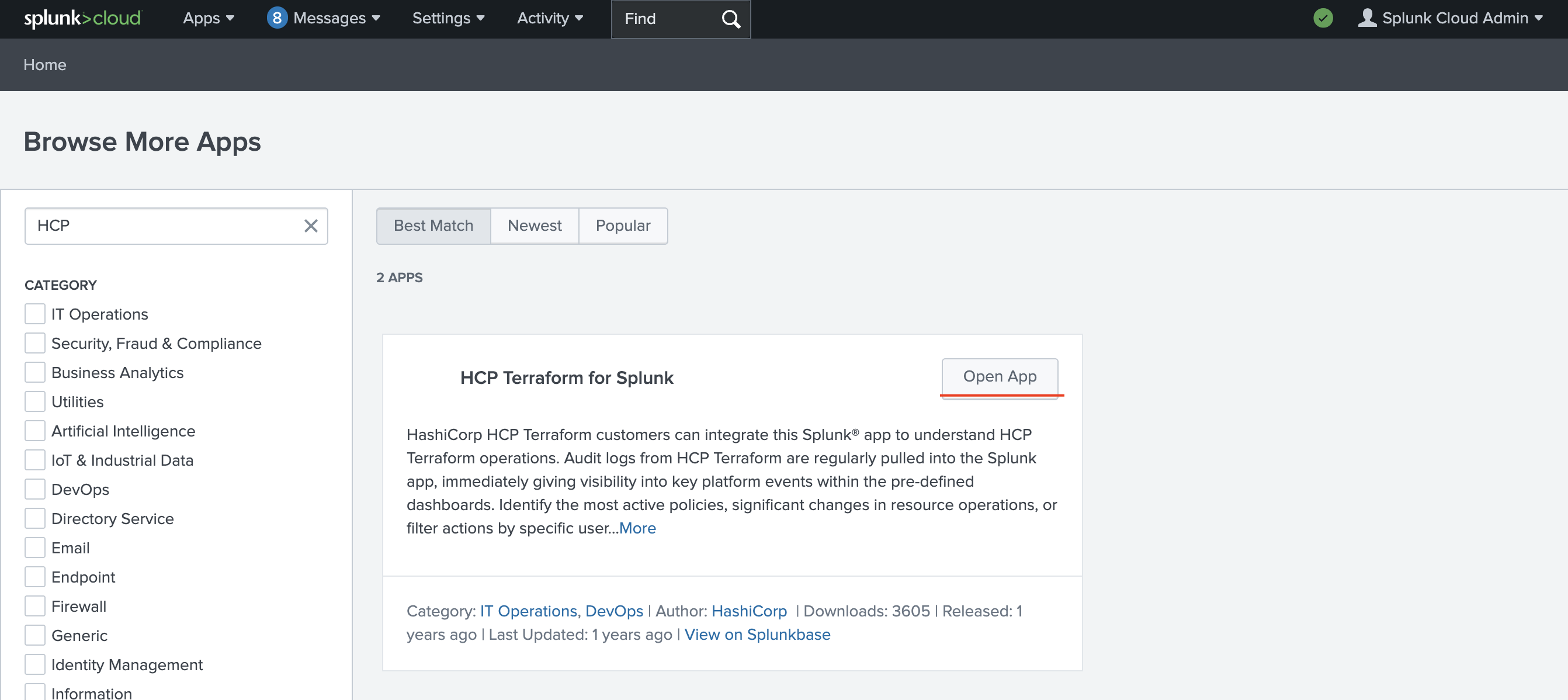
Task: Select the Popular sort tab
Action: (623, 226)
